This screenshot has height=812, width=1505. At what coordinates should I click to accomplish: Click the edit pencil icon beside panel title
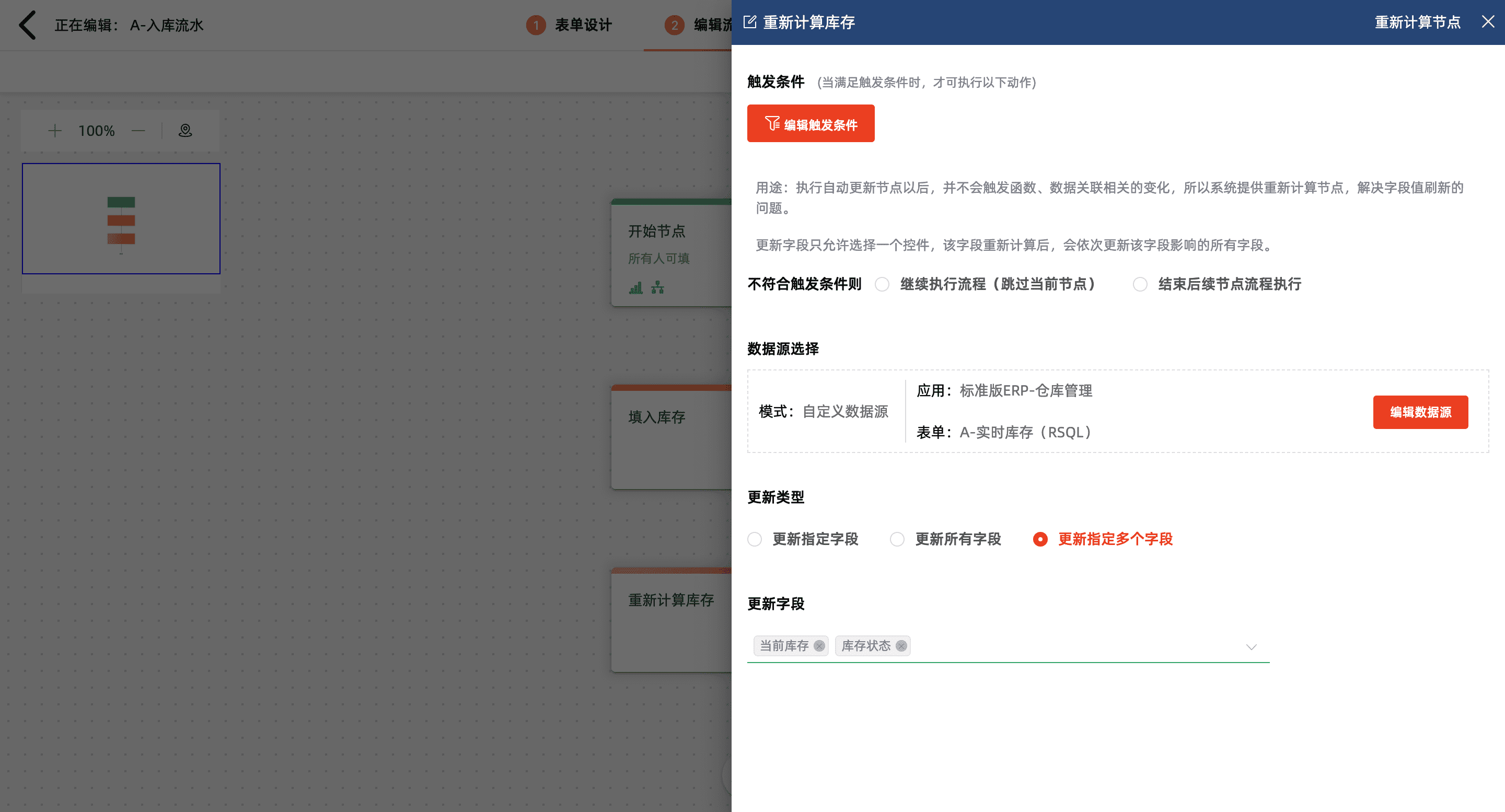749,22
